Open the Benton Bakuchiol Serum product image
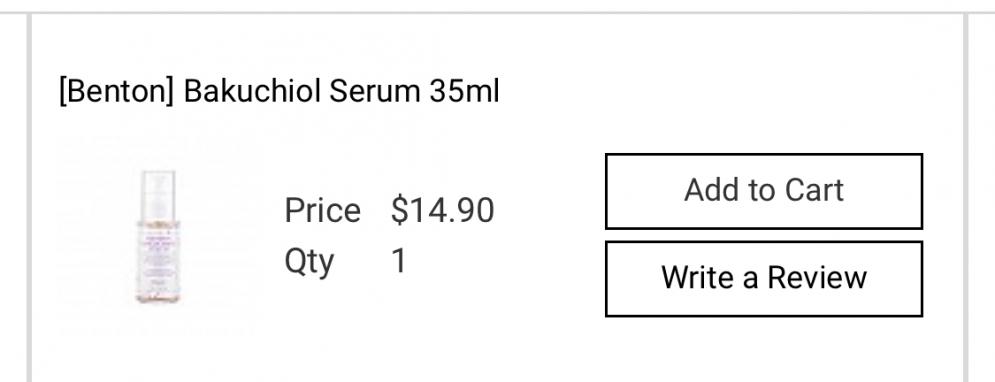Viewport: 995px width, 382px height. click(x=157, y=237)
